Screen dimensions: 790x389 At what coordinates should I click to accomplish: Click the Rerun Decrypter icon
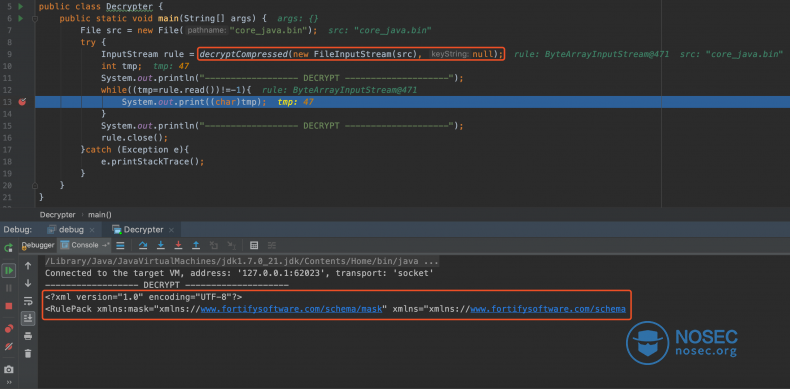pos(9,248)
